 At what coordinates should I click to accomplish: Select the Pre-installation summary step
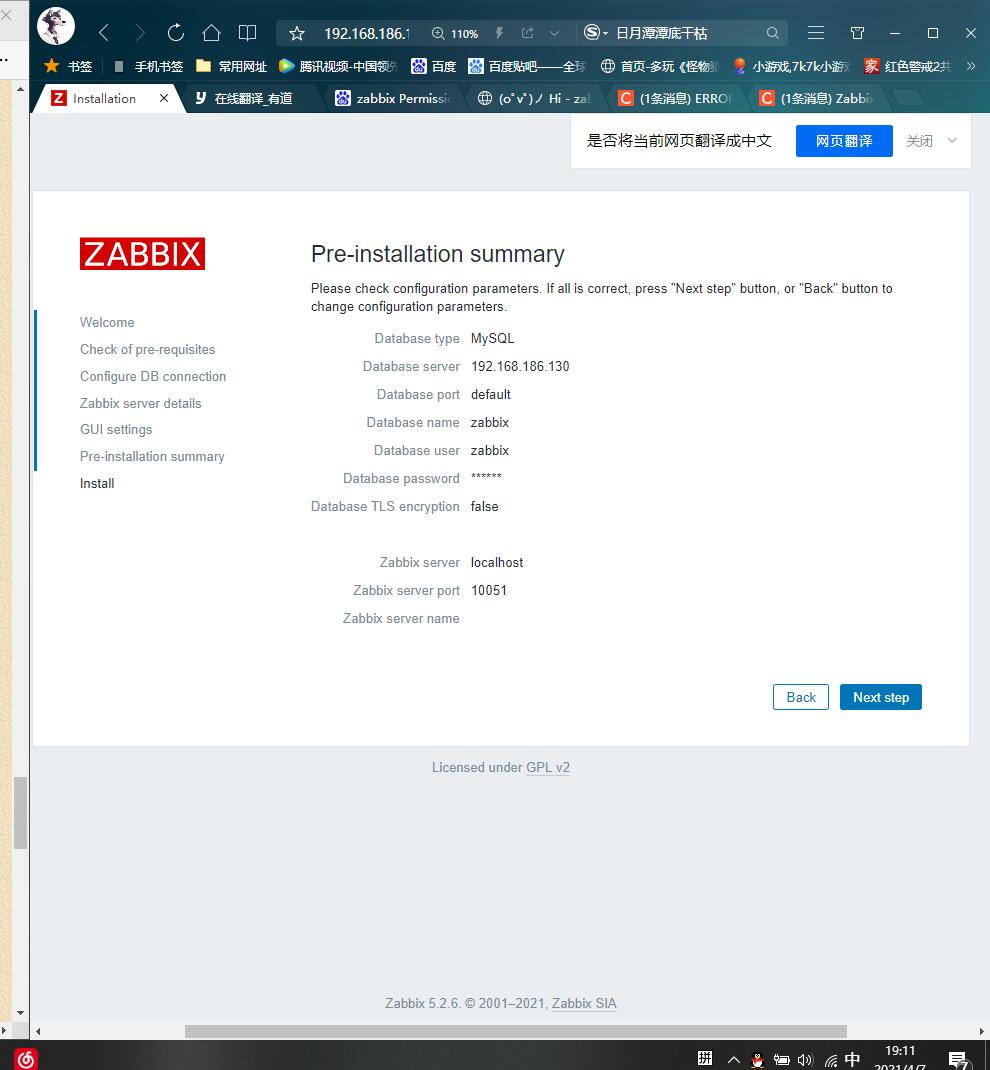point(152,457)
